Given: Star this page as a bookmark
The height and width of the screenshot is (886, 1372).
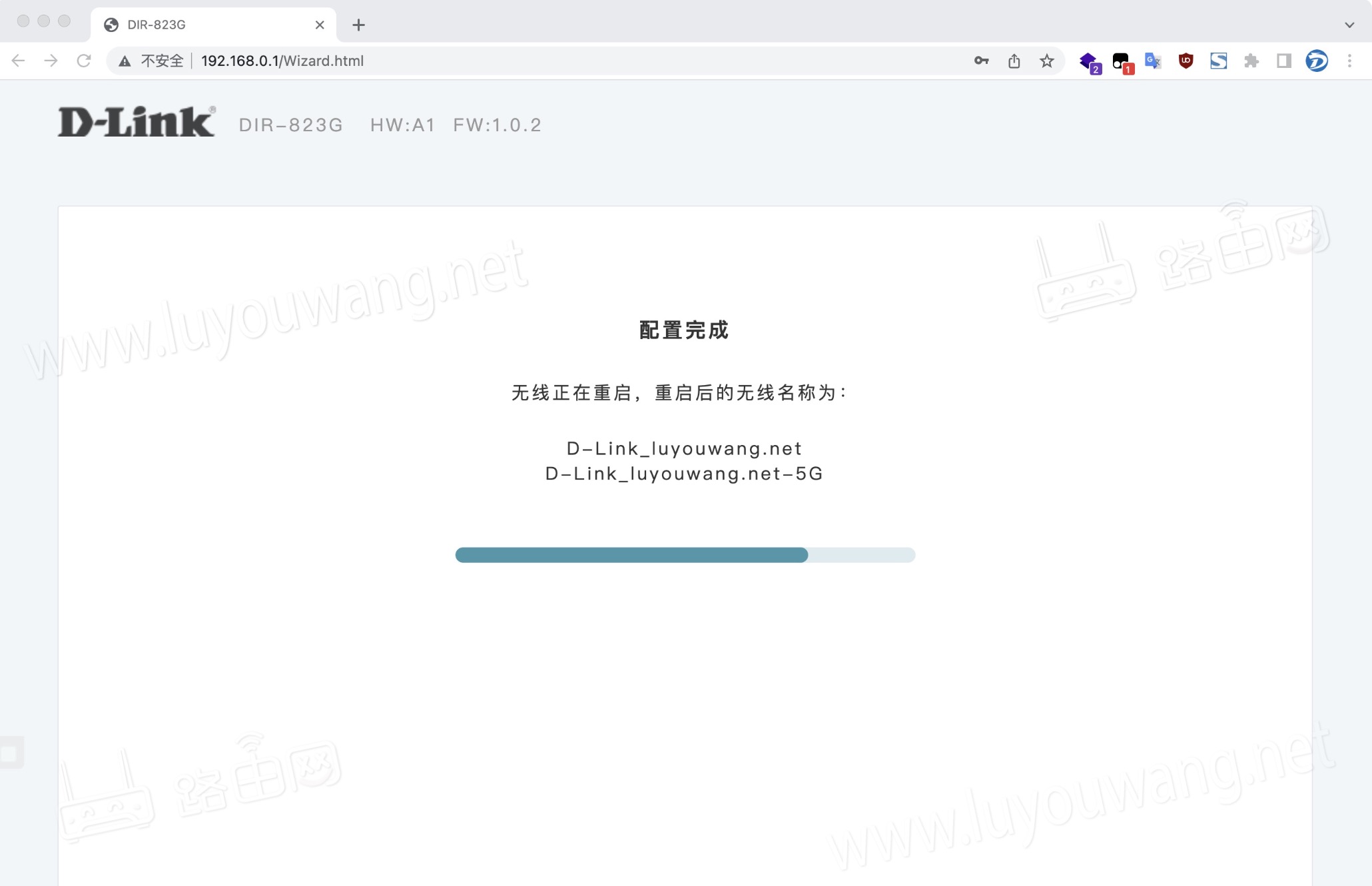Looking at the screenshot, I should tap(1046, 61).
